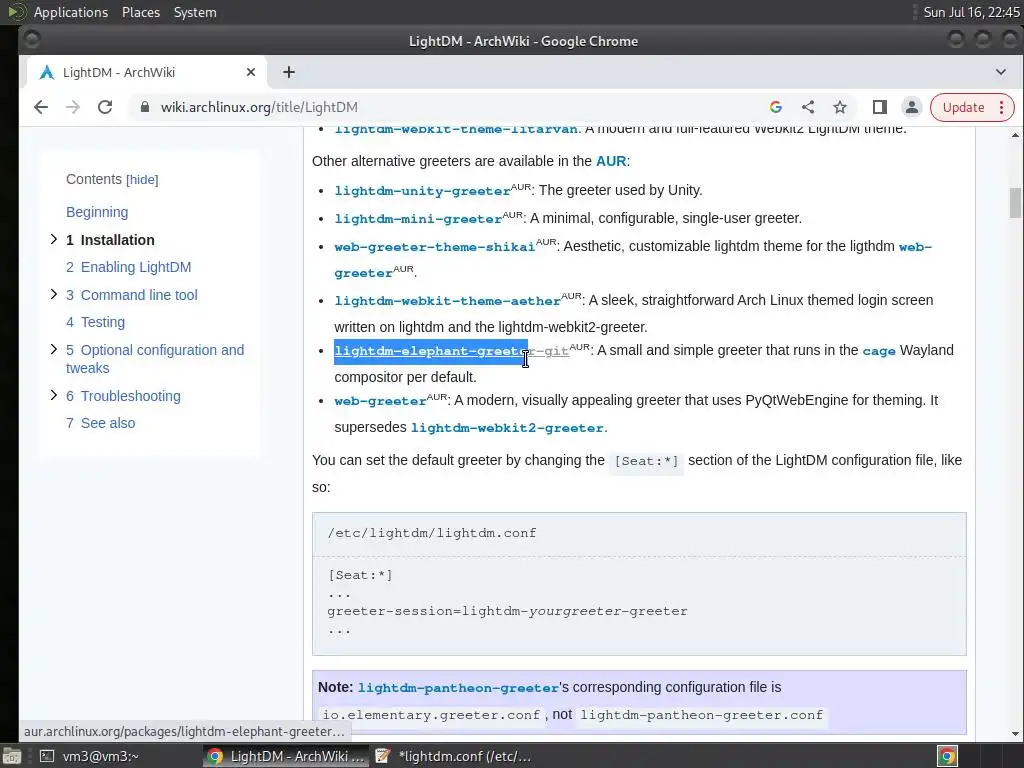Share this page via share icon
Image resolution: width=1024 pixels, height=768 pixels.
[808, 107]
